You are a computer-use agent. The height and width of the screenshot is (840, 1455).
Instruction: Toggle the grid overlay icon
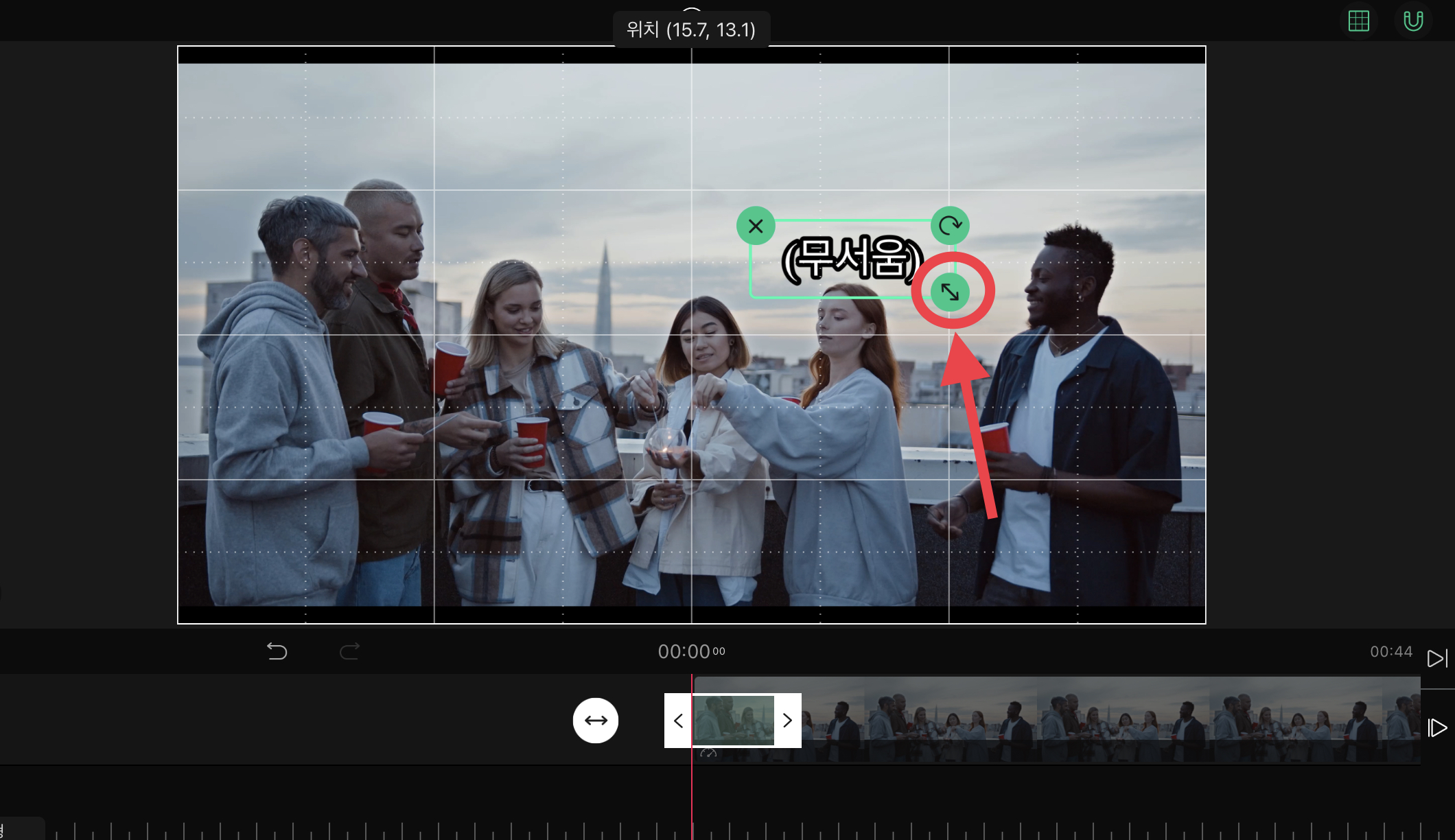pyautogui.click(x=1358, y=21)
